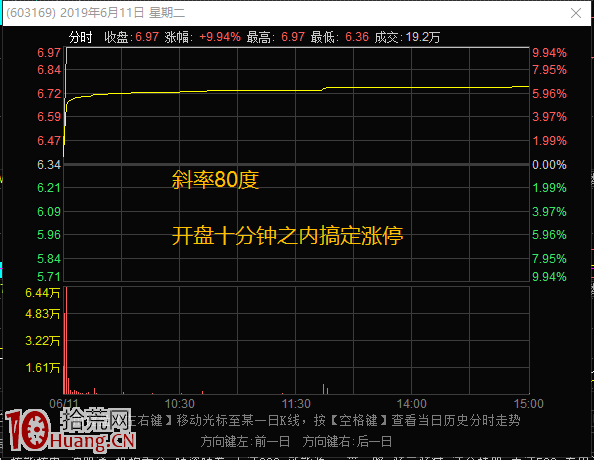Click the window title date 2019年6月11日 星期二

click(x=122, y=13)
